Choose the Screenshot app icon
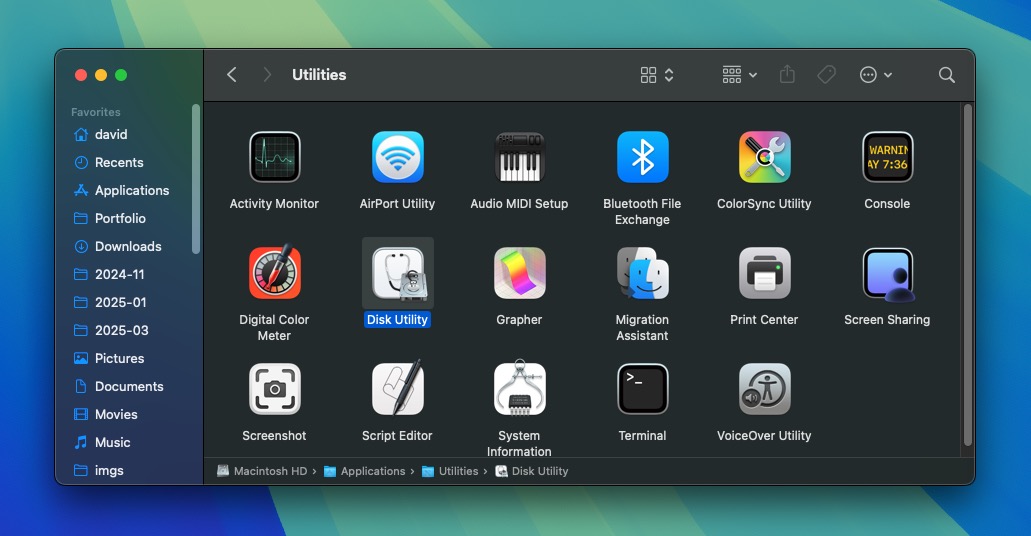Screen dimensions: 1031x536 point(275,389)
